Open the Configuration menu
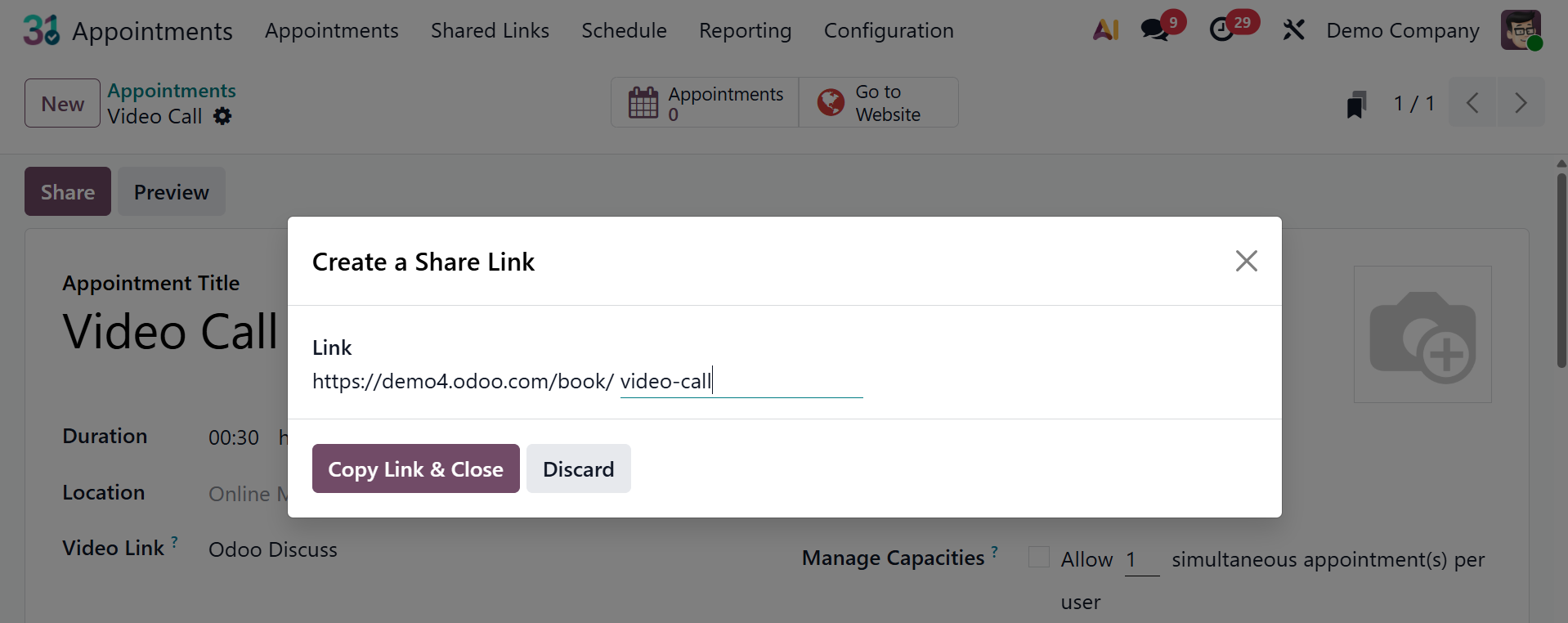1568x623 pixels. tap(888, 30)
